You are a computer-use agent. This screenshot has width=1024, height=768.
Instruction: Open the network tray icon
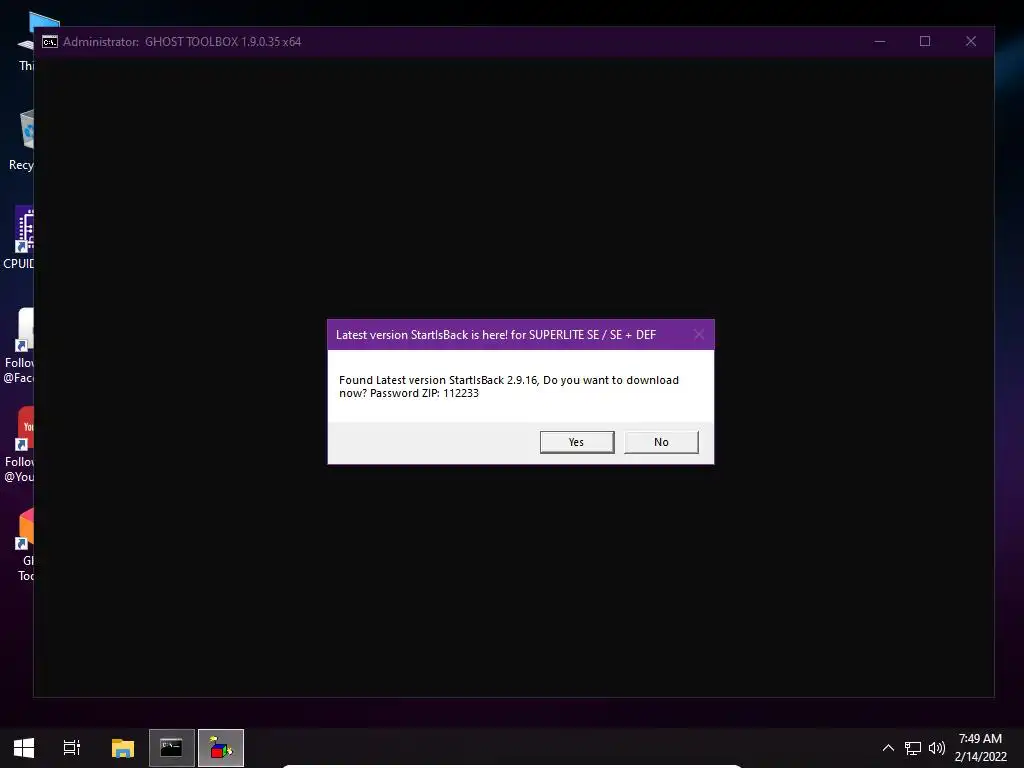click(912, 748)
